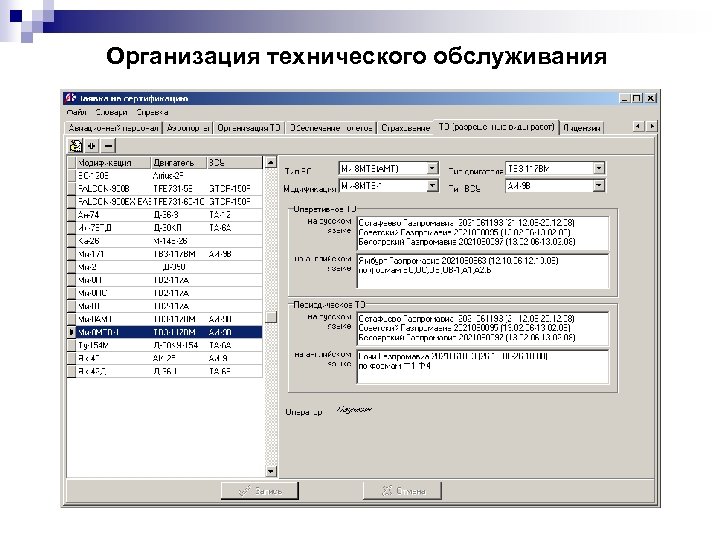720x540 pixels.
Task: Click the list's vertical scrollbar thumb
Action: 271,317
